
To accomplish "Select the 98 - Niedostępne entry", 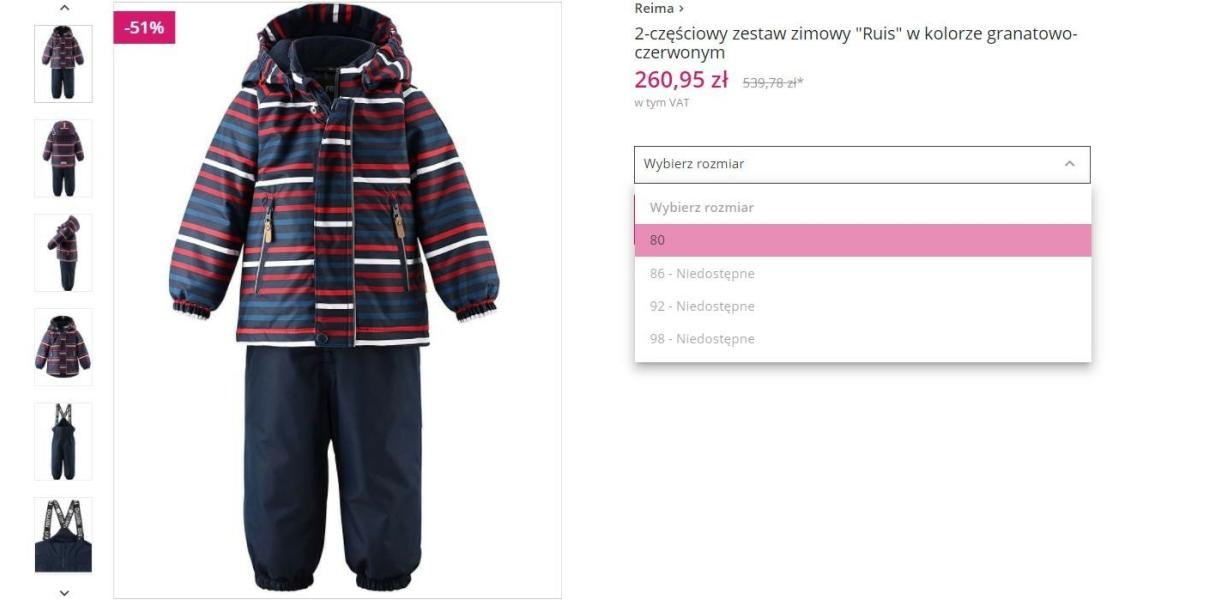I will coord(863,339).
